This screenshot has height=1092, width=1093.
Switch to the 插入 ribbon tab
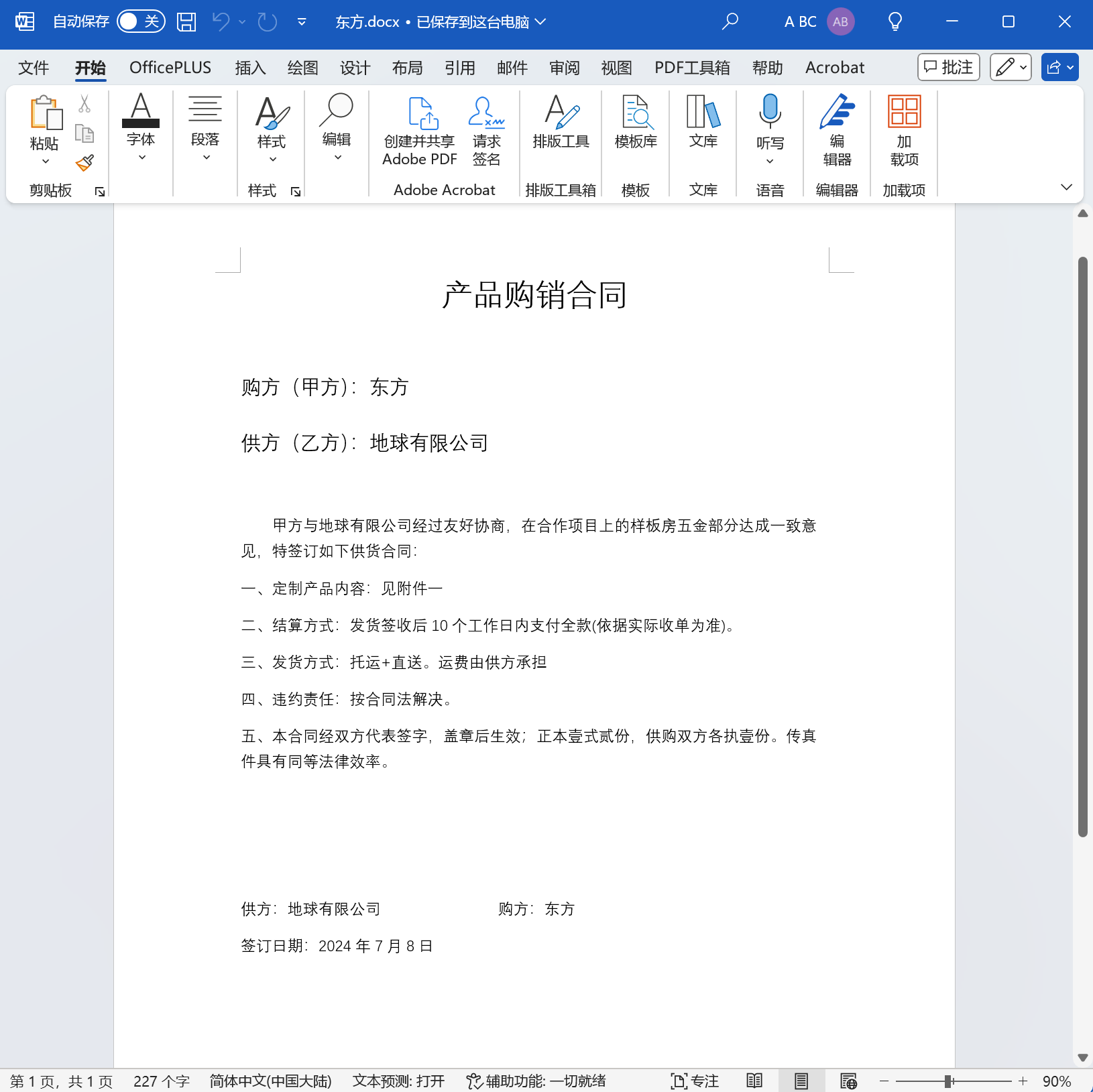[x=249, y=67]
